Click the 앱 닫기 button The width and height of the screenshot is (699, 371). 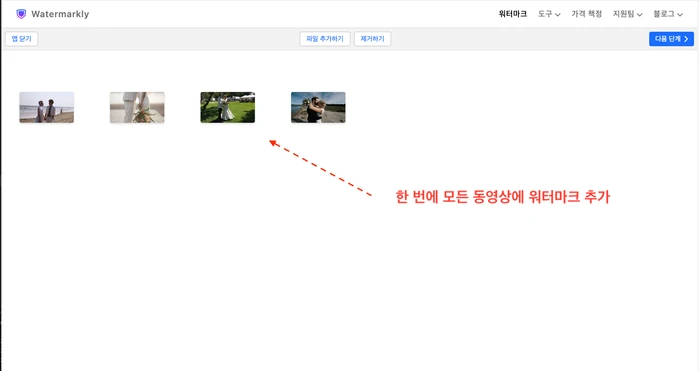[x=21, y=39]
